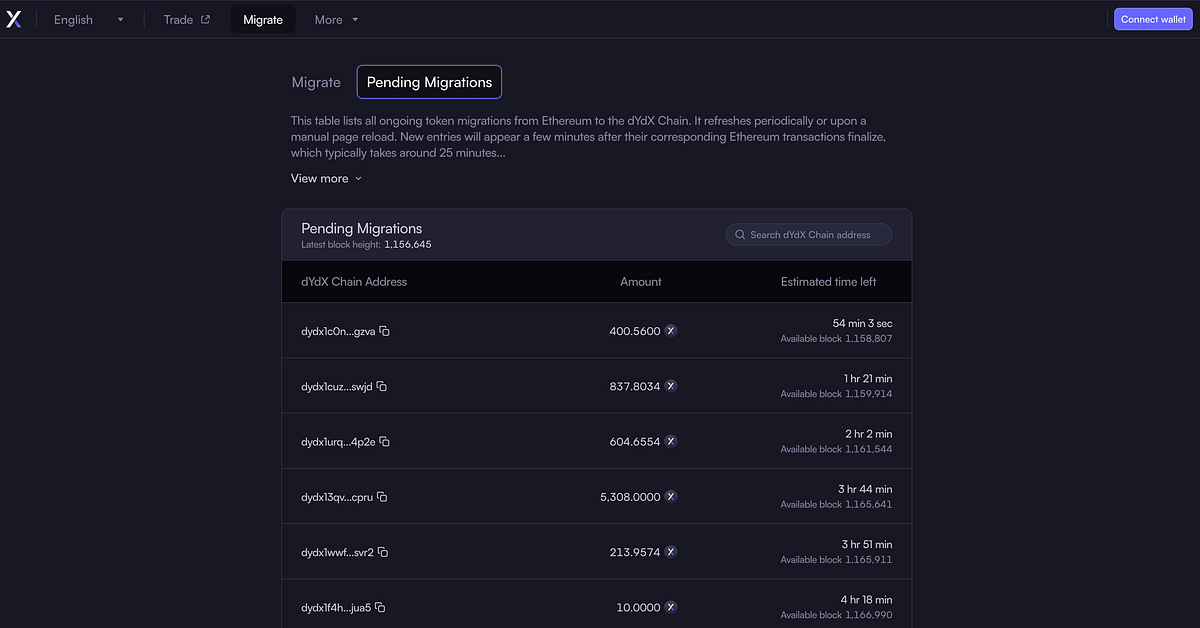Expand the More menu
This screenshot has height=628, width=1200.
tap(336, 19)
